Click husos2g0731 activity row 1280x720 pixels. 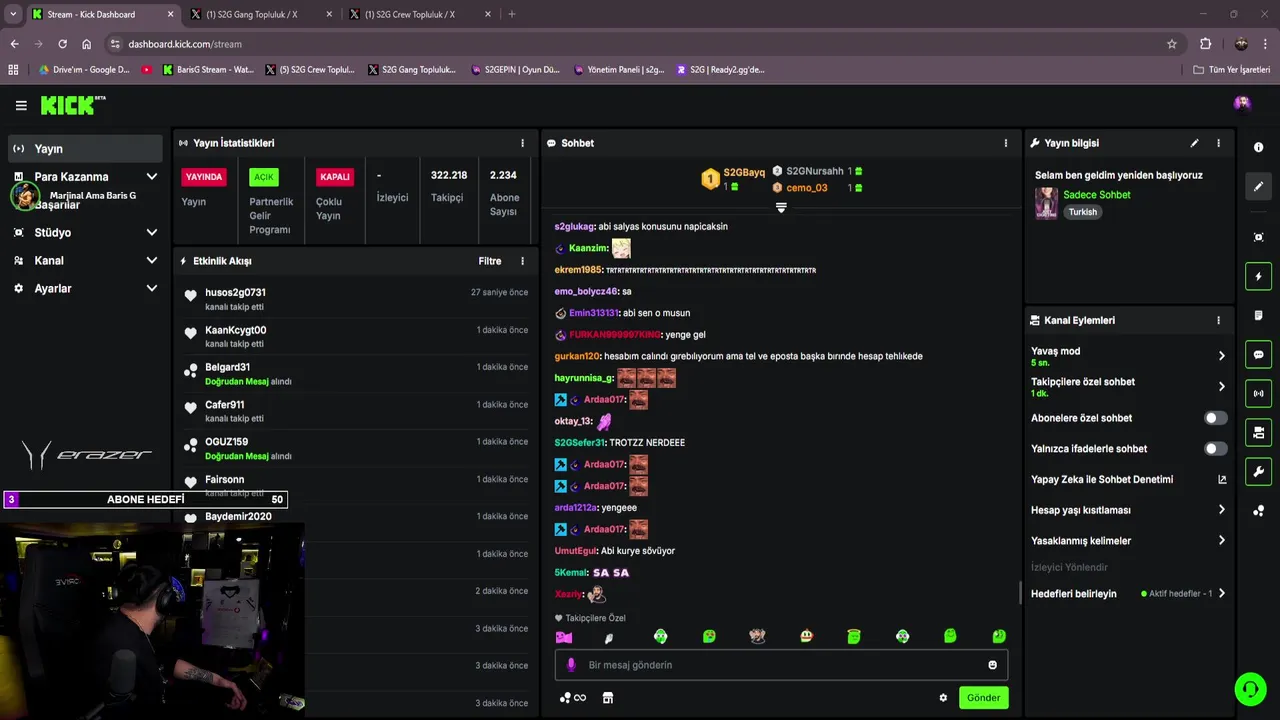click(356, 299)
